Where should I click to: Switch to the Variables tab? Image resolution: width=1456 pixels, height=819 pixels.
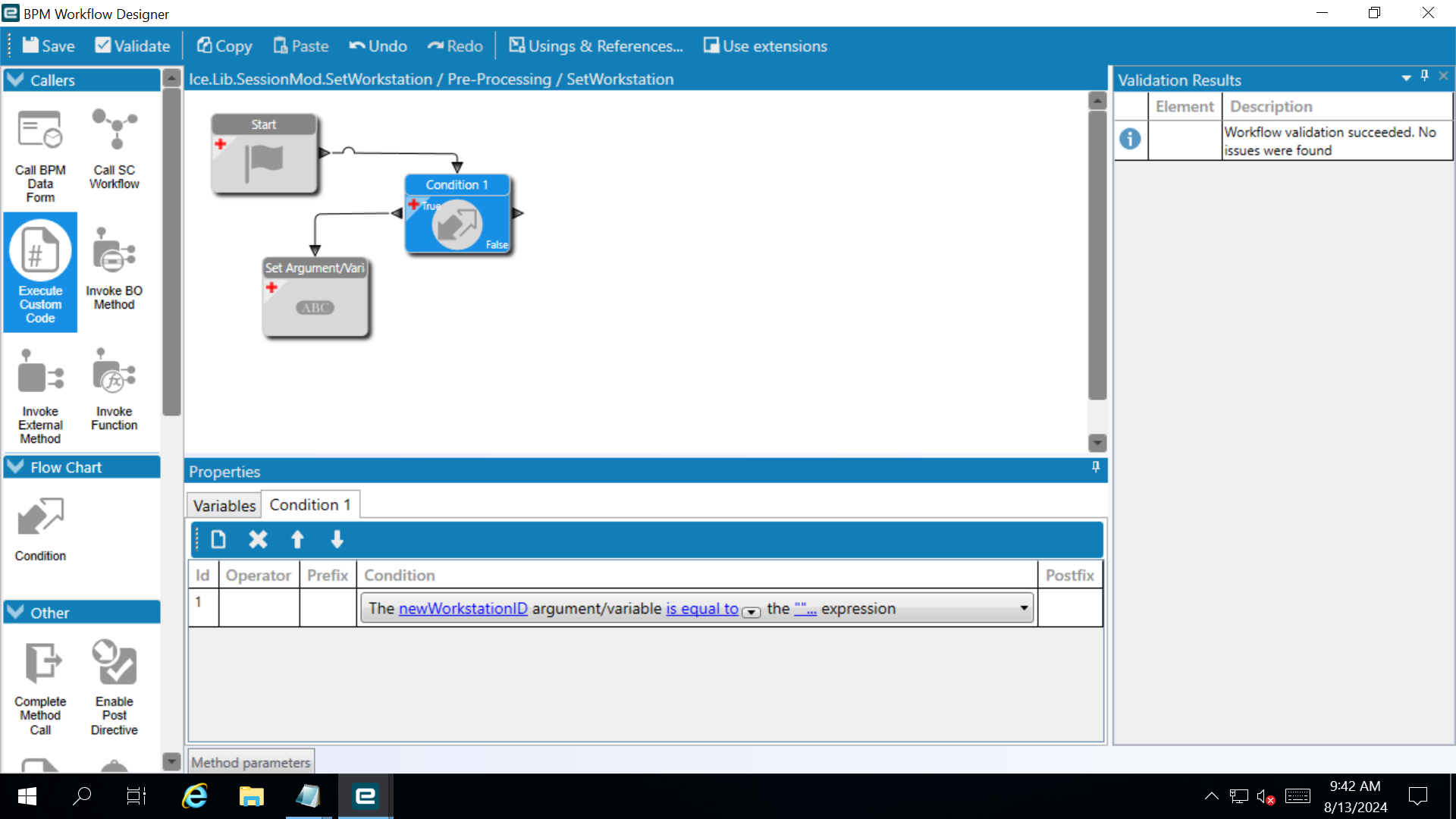224,505
